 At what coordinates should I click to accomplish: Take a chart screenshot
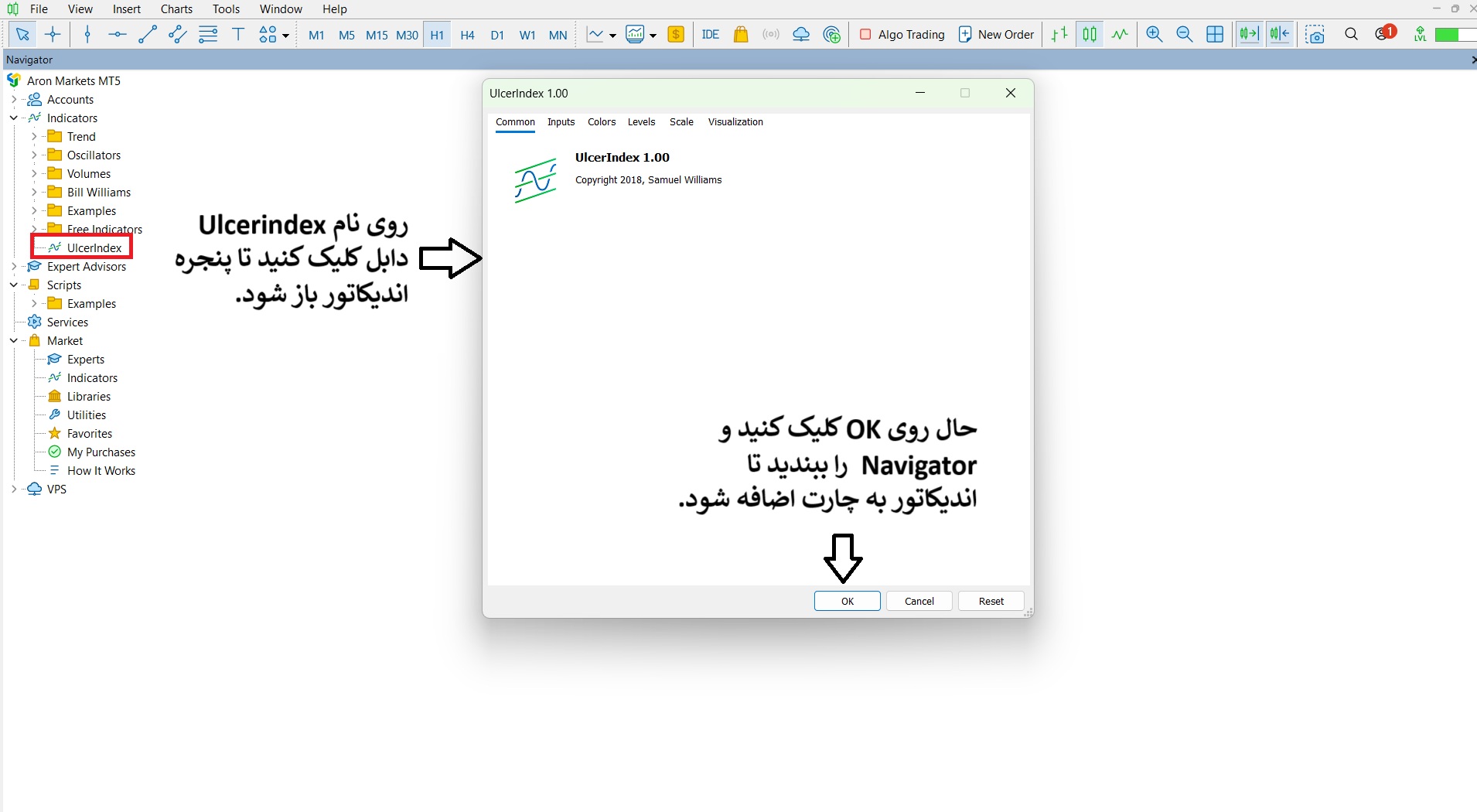click(1315, 34)
